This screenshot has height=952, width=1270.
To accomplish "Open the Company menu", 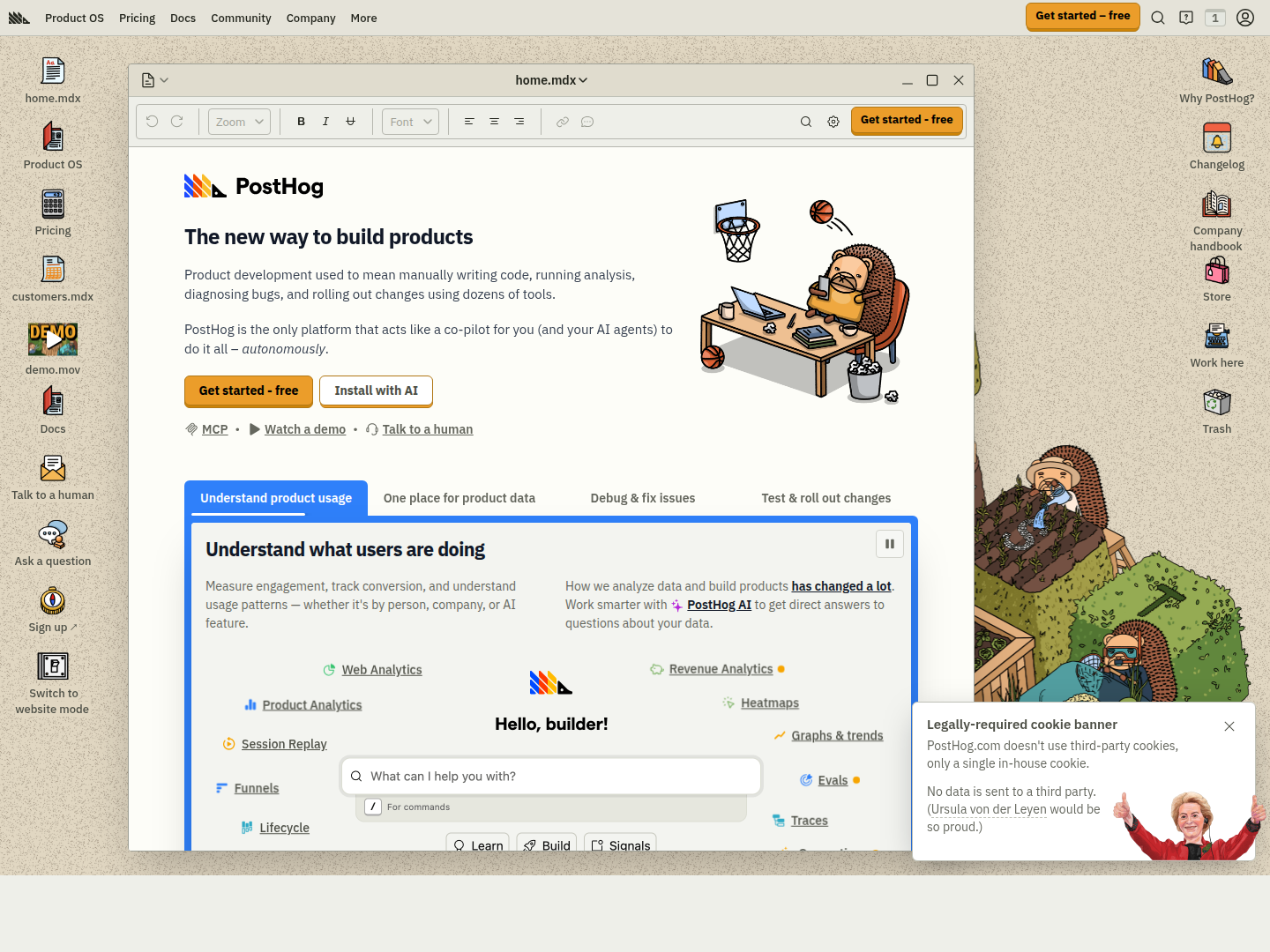I will [x=310, y=18].
